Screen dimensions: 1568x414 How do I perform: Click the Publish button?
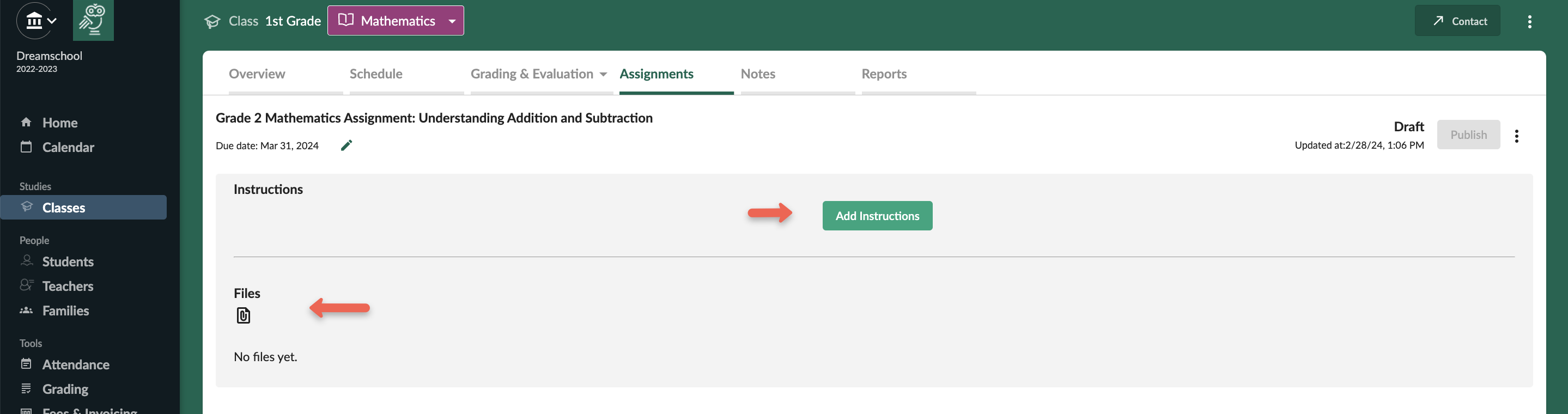click(x=1468, y=135)
